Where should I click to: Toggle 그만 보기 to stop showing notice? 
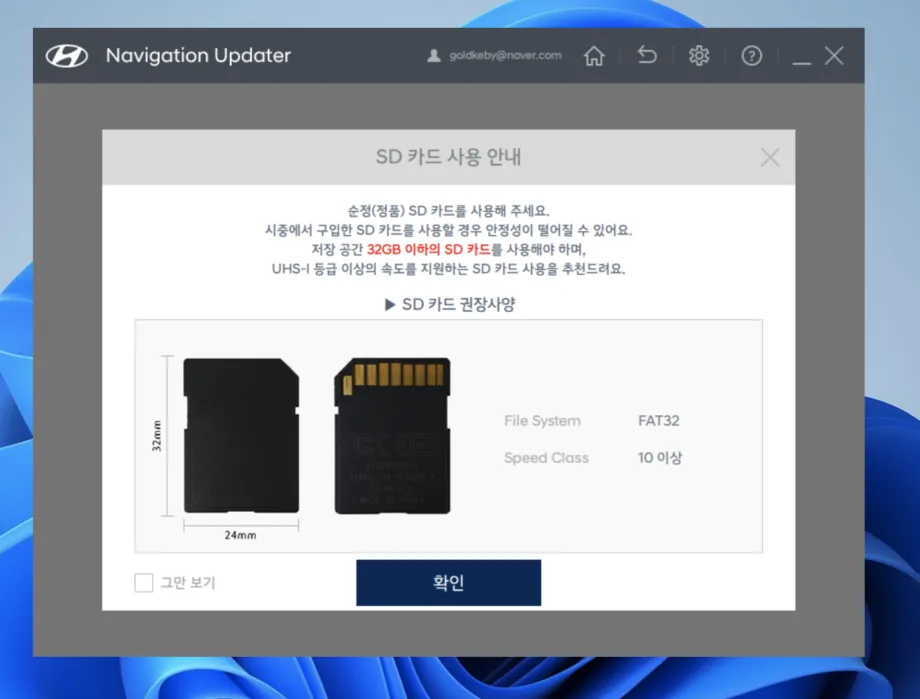pyautogui.click(x=143, y=582)
